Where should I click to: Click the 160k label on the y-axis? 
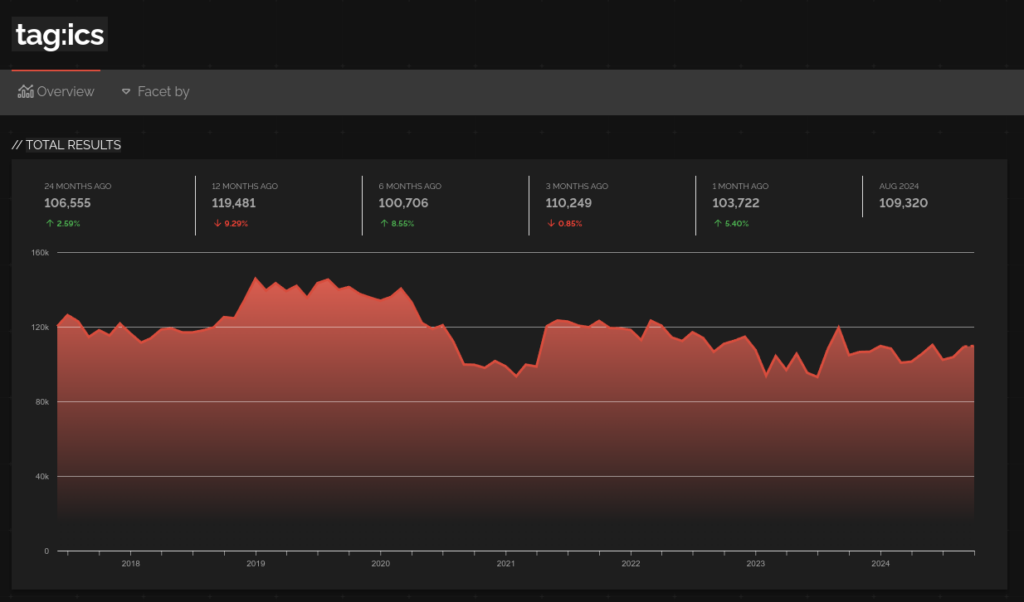click(40, 253)
